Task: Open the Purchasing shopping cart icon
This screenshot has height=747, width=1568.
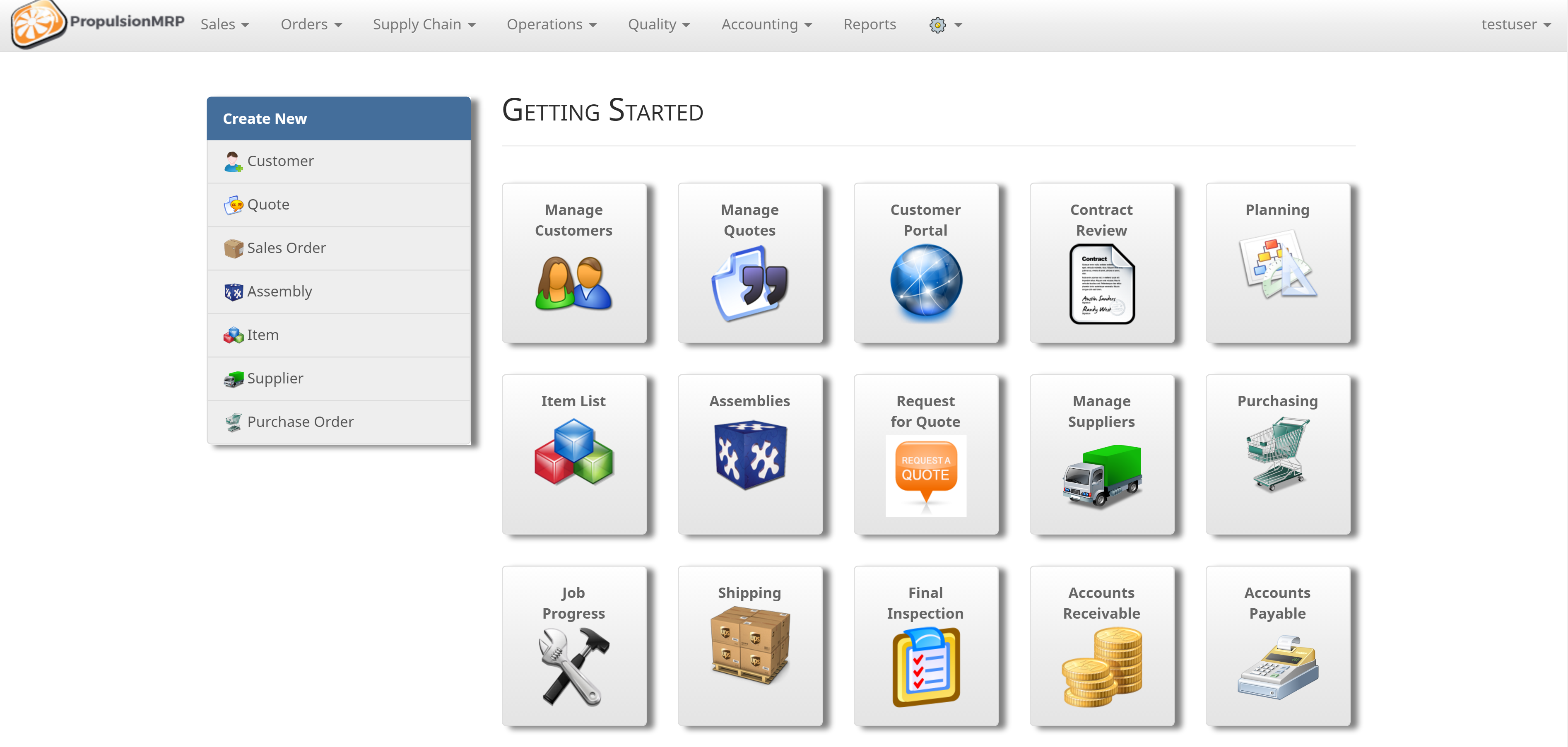Action: click(x=1277, y=453)
